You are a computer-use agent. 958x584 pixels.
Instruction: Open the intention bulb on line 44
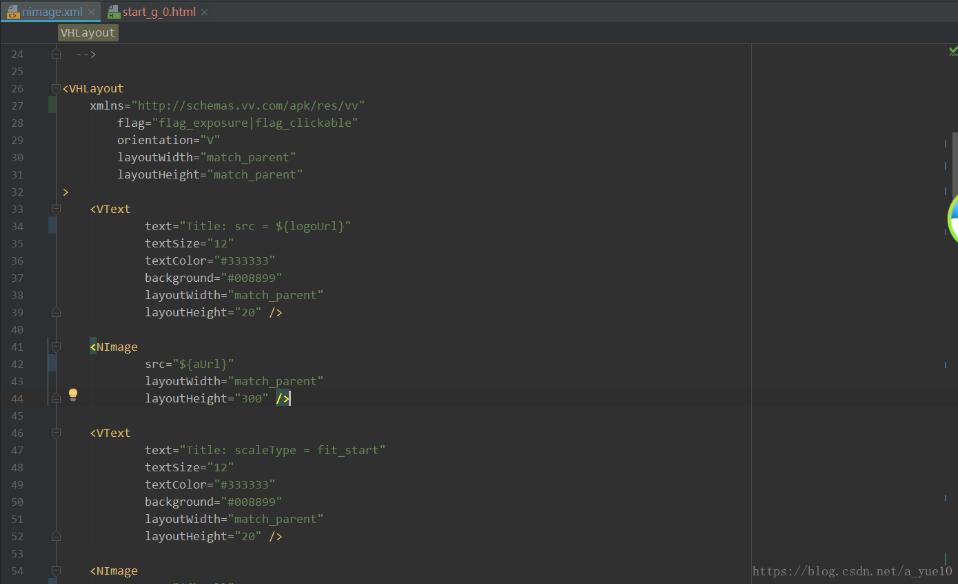74,395
